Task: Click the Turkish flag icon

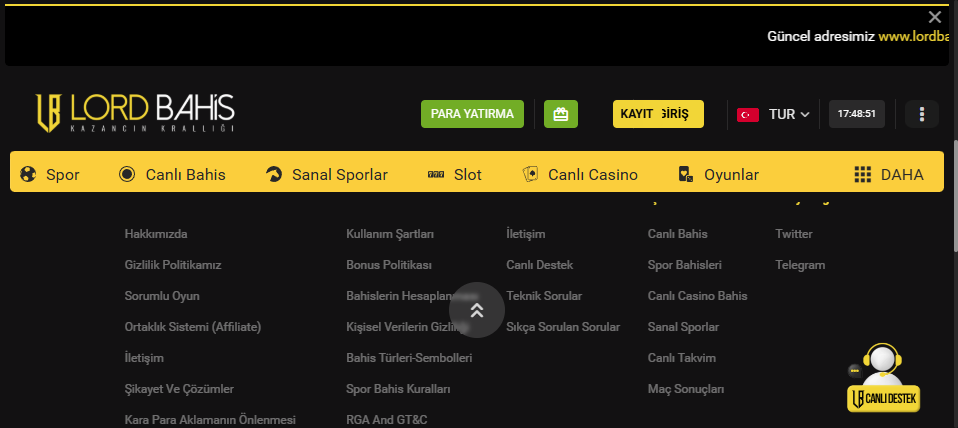Action: (x=748, y=114)
